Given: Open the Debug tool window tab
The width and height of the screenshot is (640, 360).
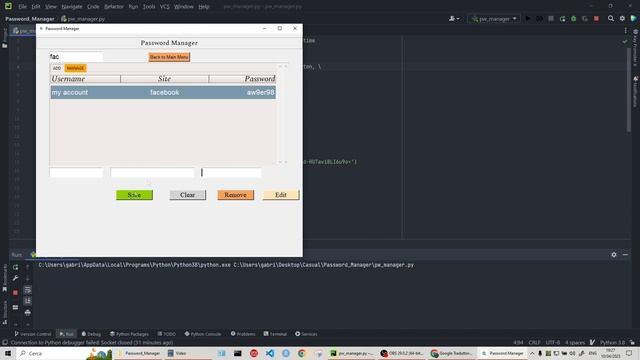Looking at the screenshot, I should click(x=91, y=334).
